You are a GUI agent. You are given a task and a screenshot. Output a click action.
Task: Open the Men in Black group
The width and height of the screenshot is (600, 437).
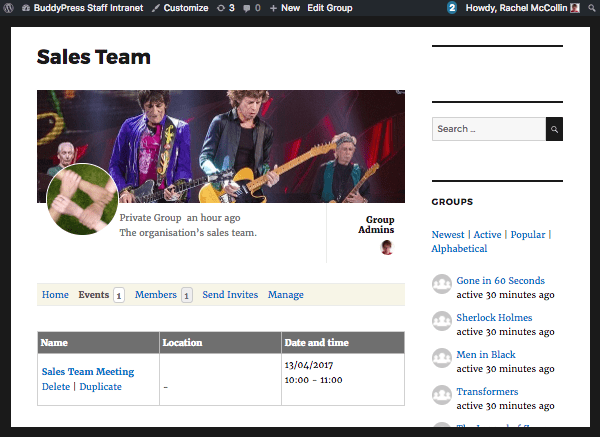point(486,355)
